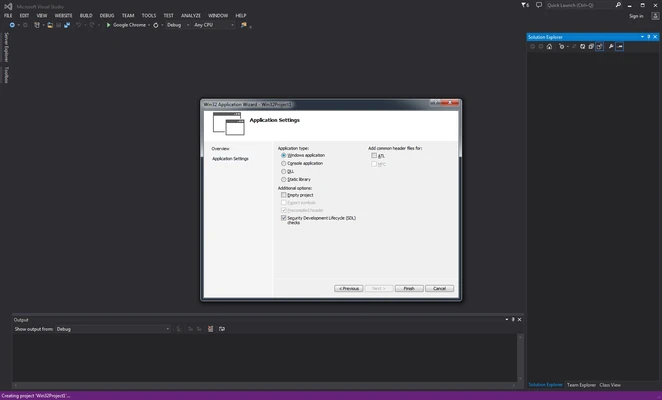The width and height of the screenshot is (662, 400).
Task: Open Output panel window position dropdown arrow
Action: 507,319
